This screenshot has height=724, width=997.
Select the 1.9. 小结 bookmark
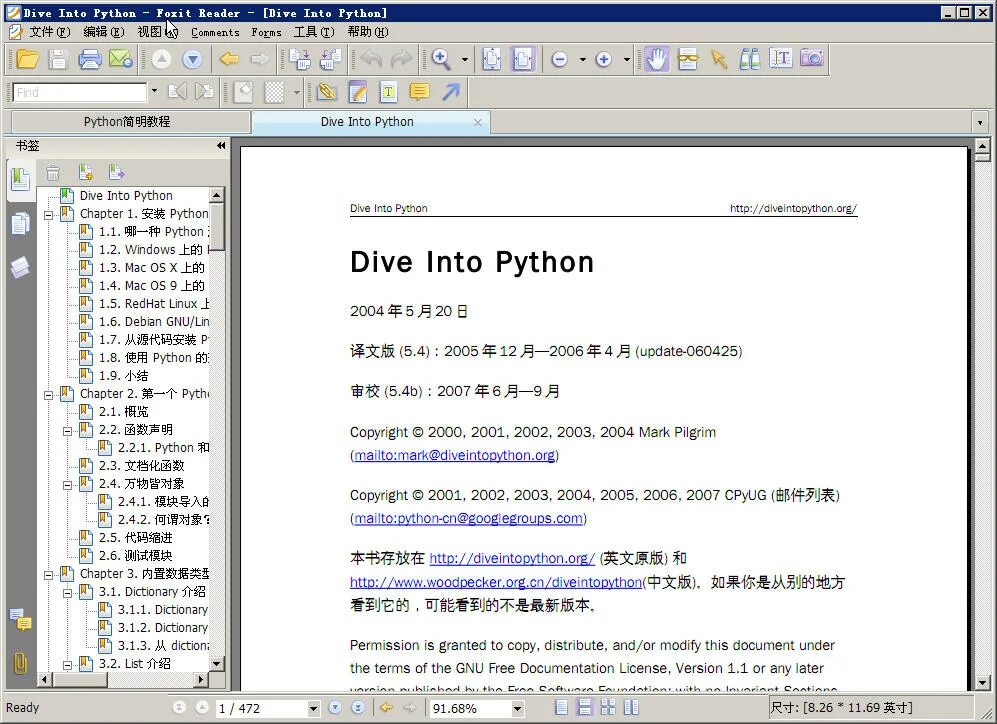pos(123,376)
